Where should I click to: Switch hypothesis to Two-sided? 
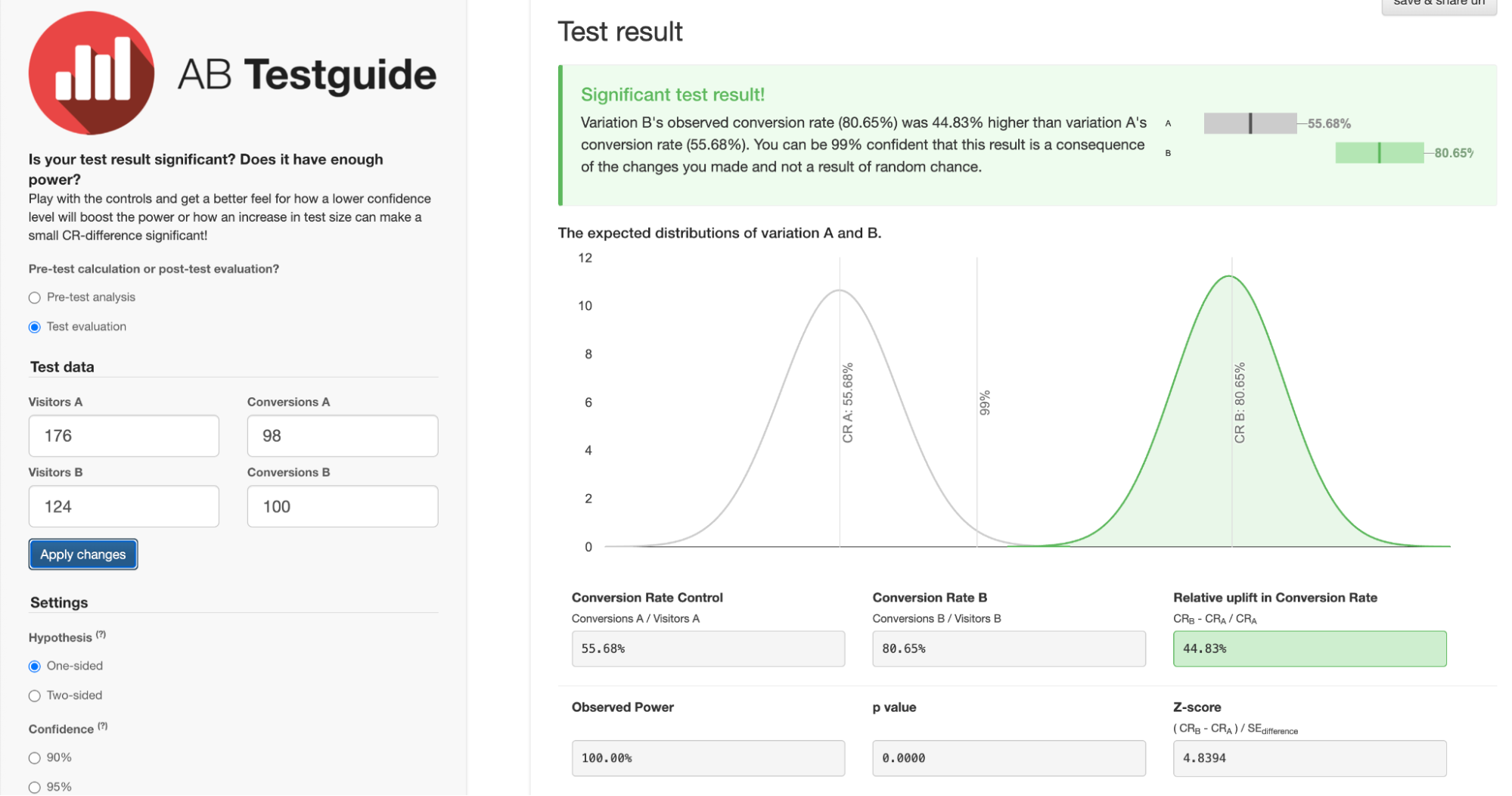(x=34, y=695)
